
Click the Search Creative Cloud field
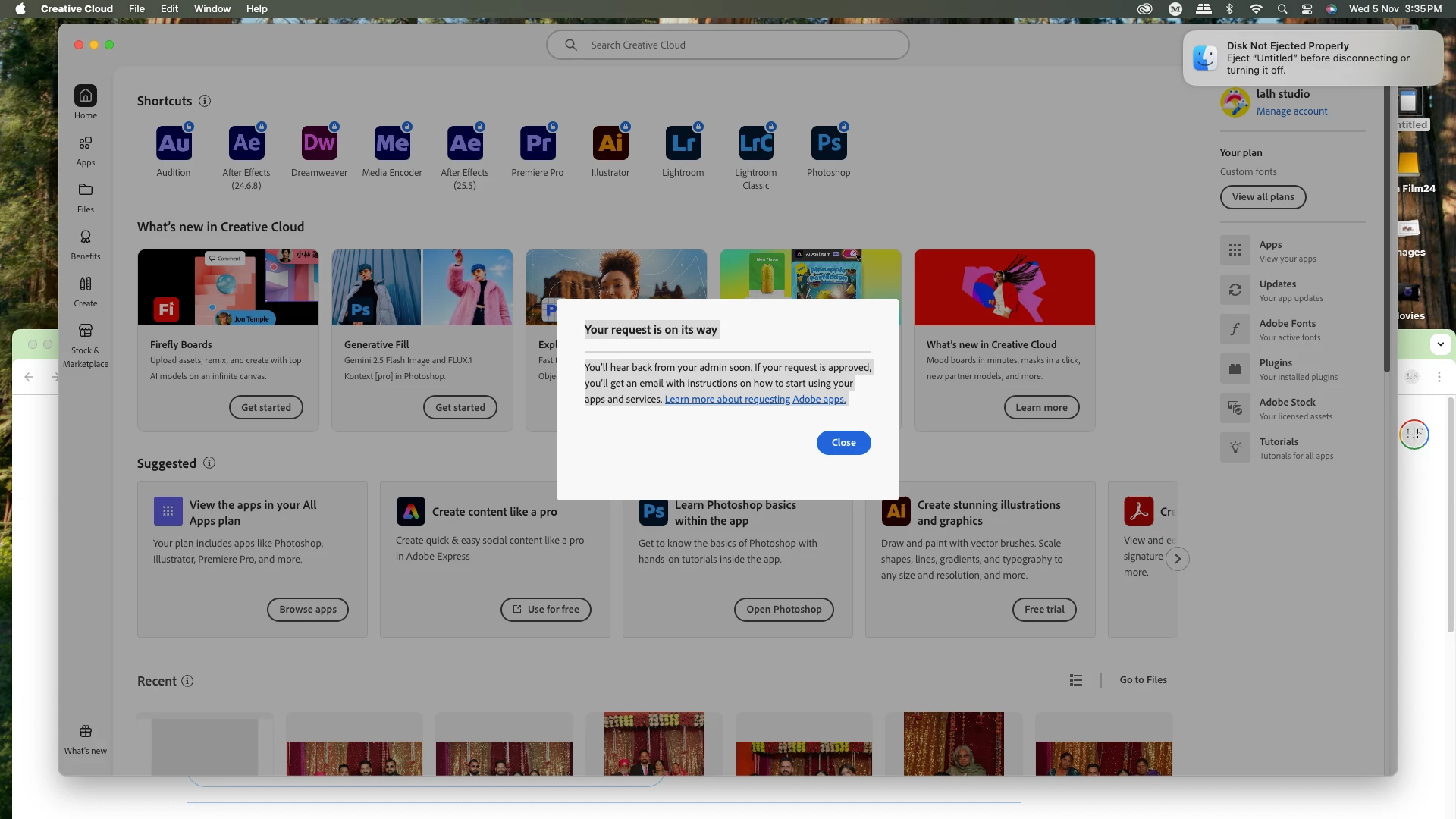728,45
